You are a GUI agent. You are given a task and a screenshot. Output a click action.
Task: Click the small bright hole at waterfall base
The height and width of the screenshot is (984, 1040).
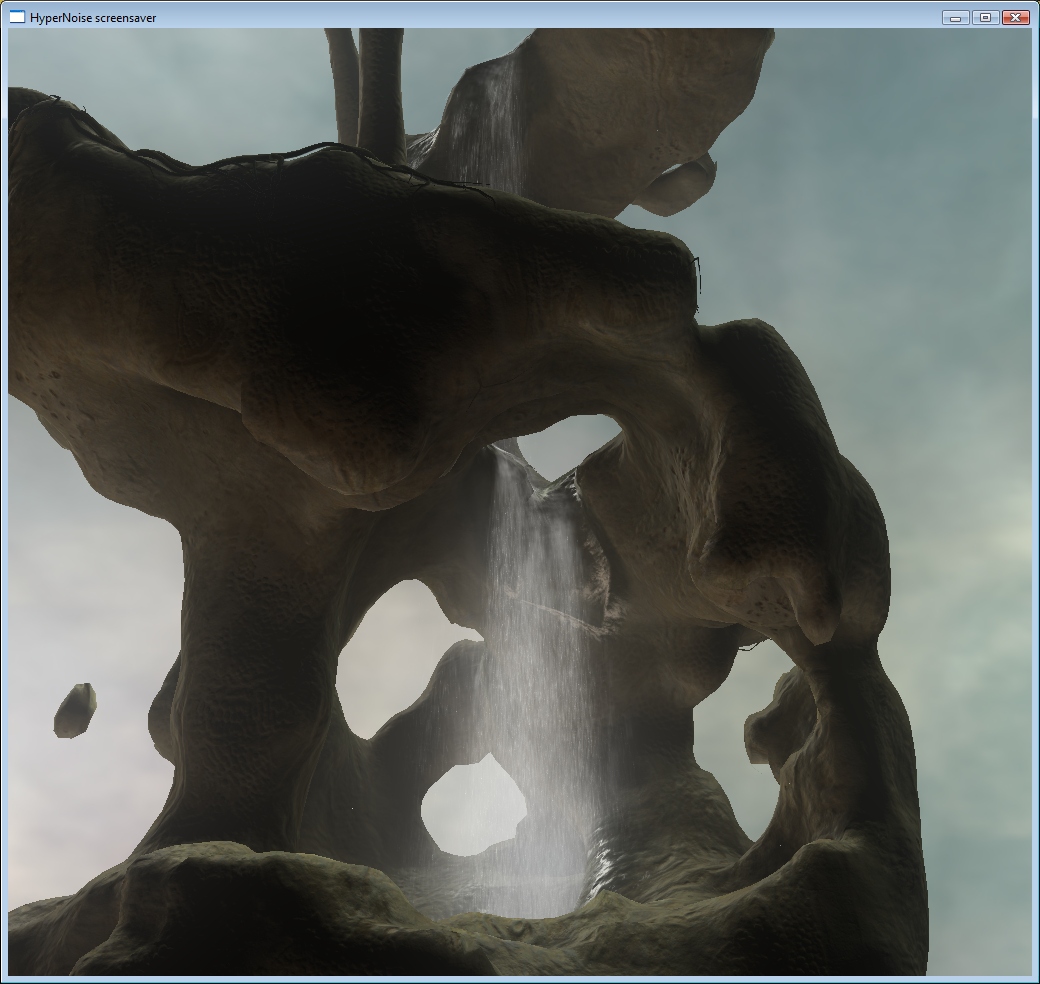pyautogui.click(x=473, y=808)
